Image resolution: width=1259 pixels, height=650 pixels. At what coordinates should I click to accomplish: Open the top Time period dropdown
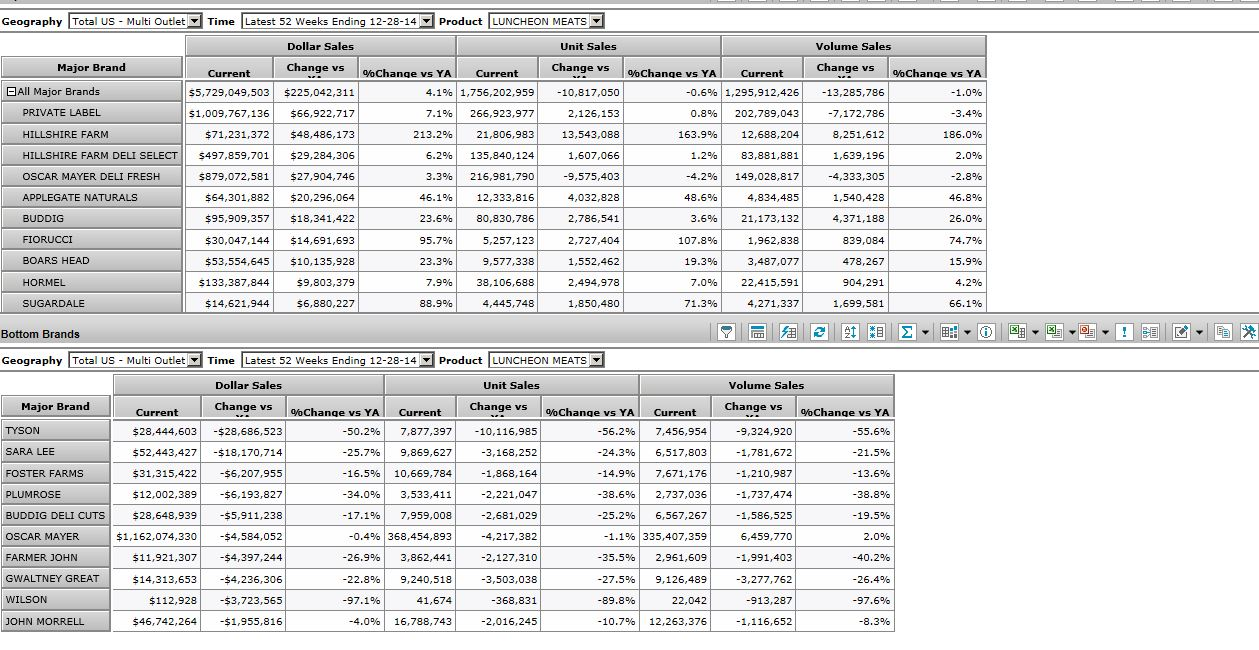coord(427,21)
